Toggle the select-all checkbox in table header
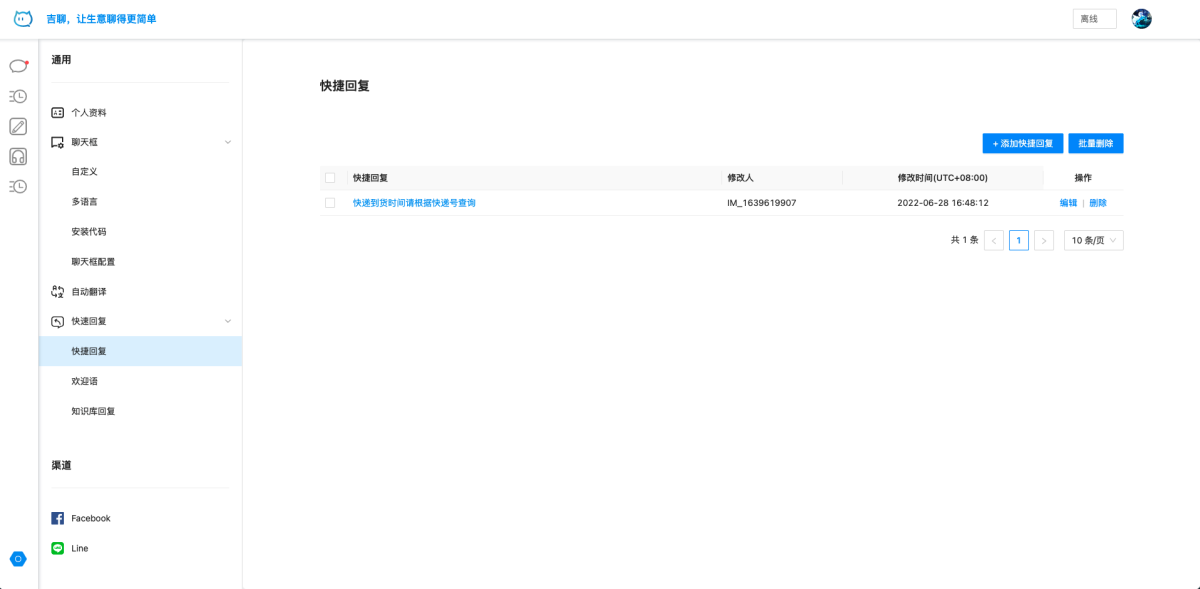 click(330, 178)
